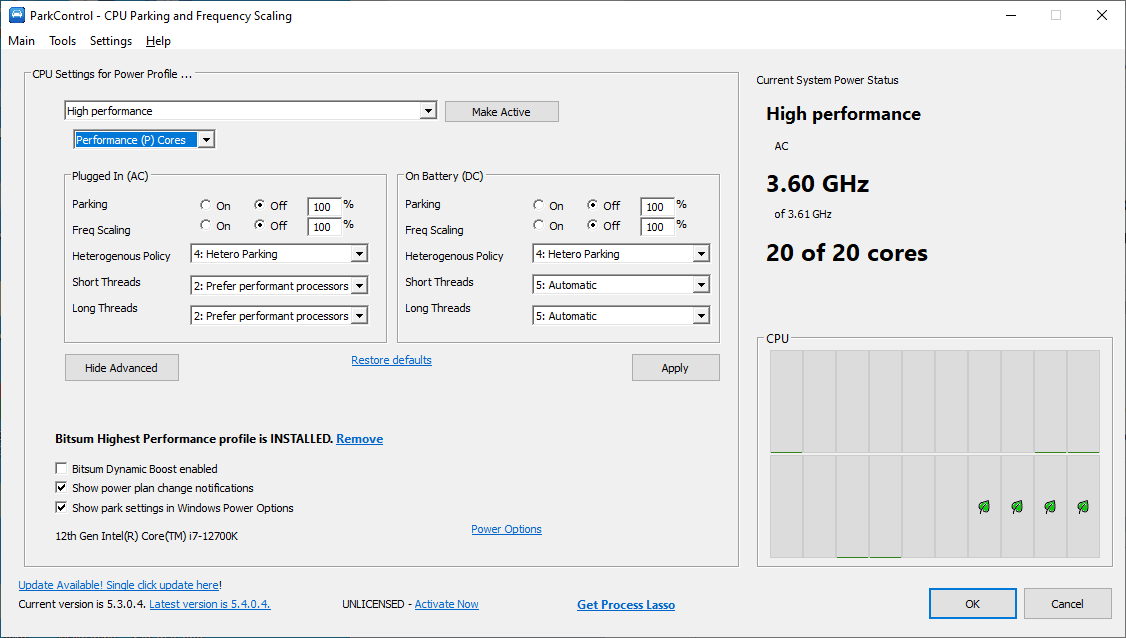Turn Plugged In Parking On
This screenshot has width=1126, height=638.
[205, 205]
